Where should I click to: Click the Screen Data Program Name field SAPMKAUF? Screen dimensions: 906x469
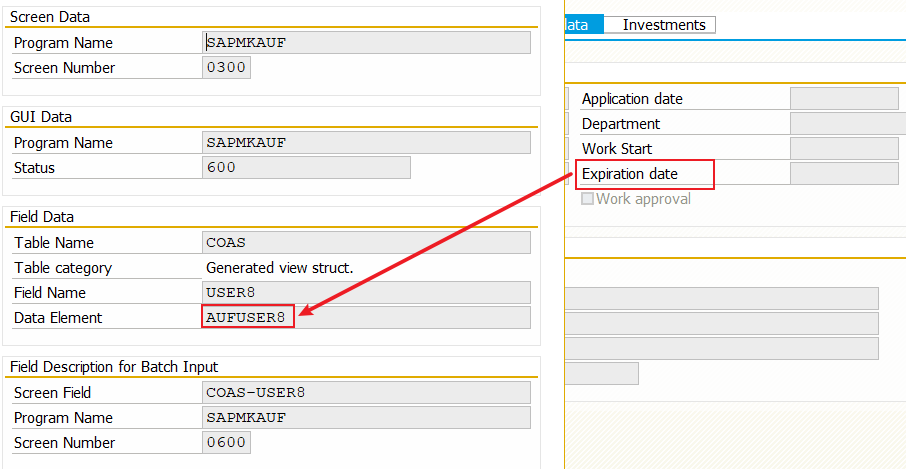(366, 43)
